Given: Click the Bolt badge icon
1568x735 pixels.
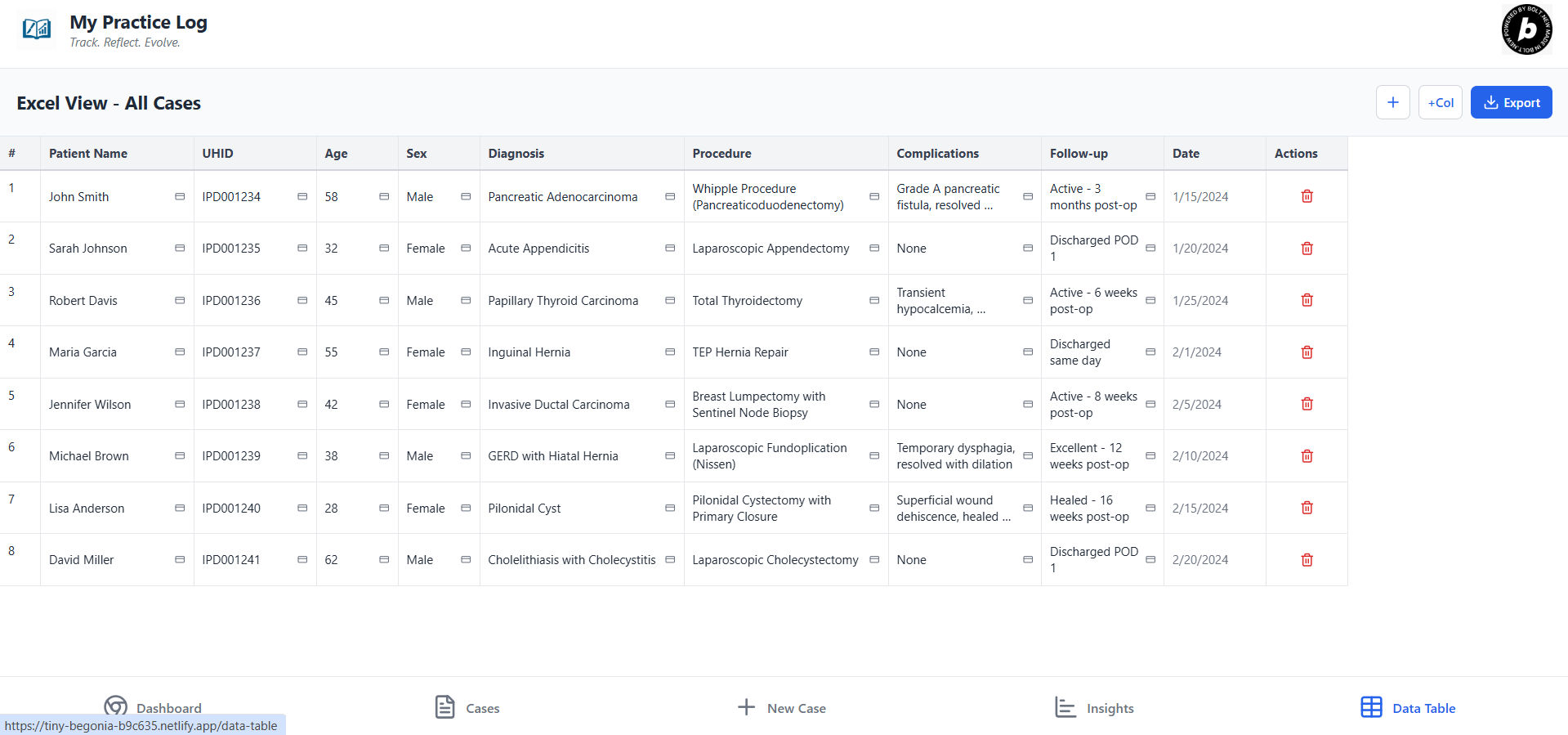Looking at the screenshot, I should pos(1526,30).
